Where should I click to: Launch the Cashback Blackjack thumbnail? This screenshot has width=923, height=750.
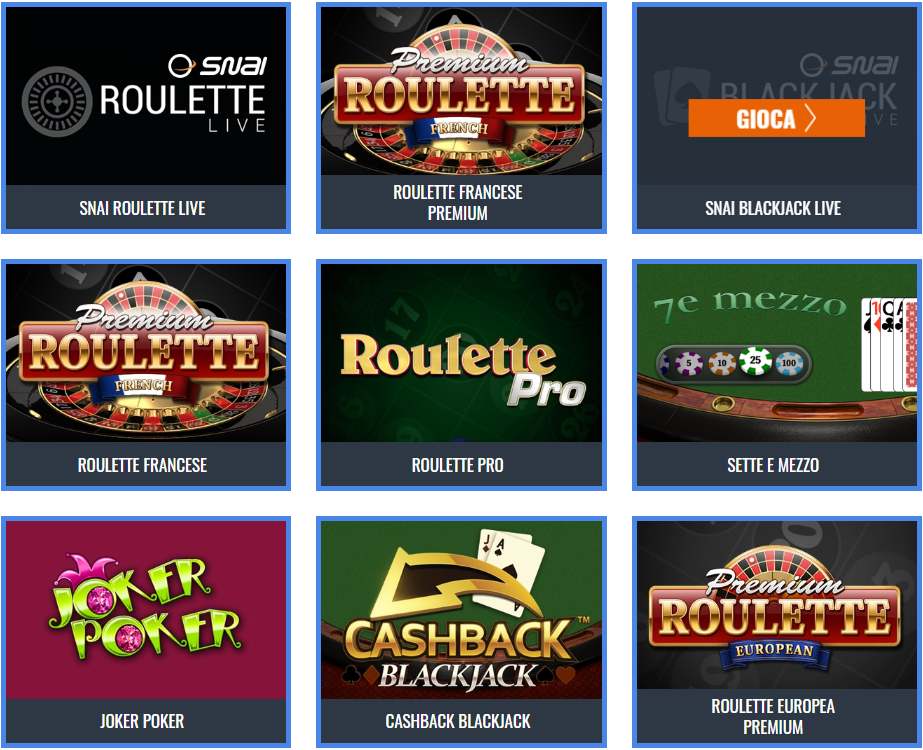point(462,610)
